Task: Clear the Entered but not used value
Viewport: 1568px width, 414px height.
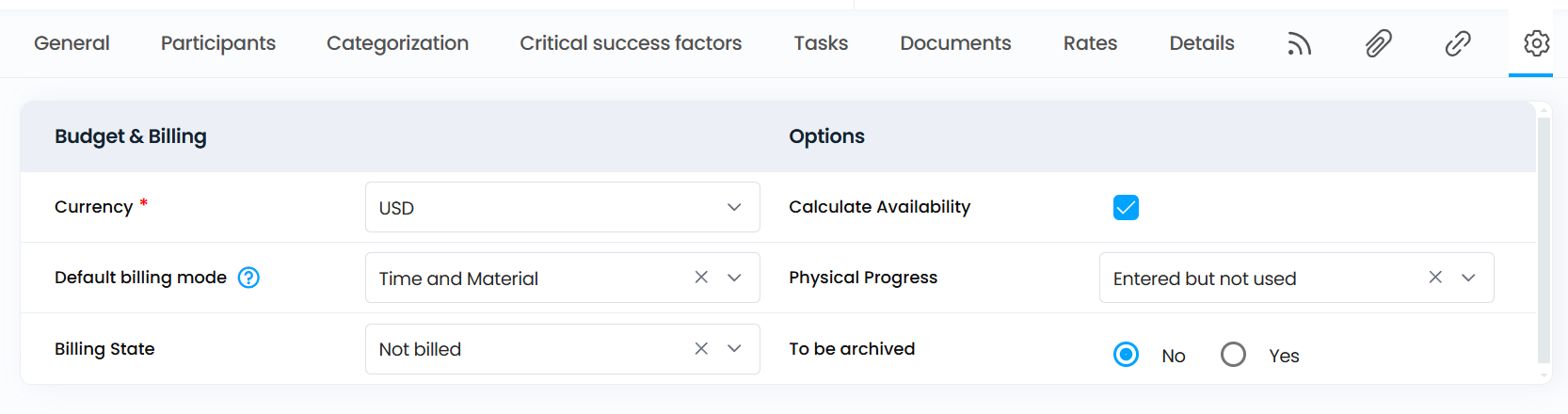Action: click(1435, 278)
